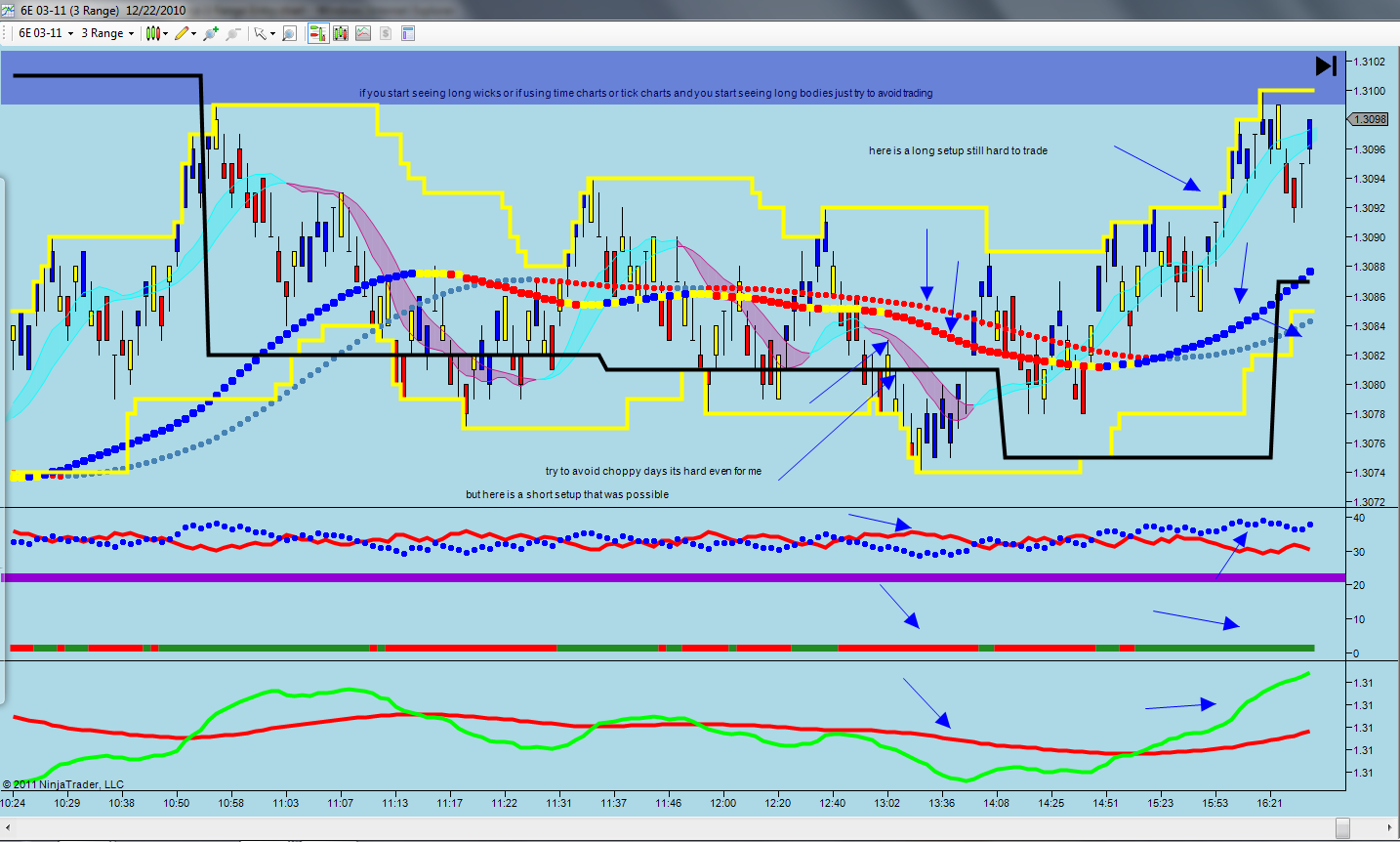Open the Data Series candles icon
1400x842 pixels.
(x=341, y=33)
